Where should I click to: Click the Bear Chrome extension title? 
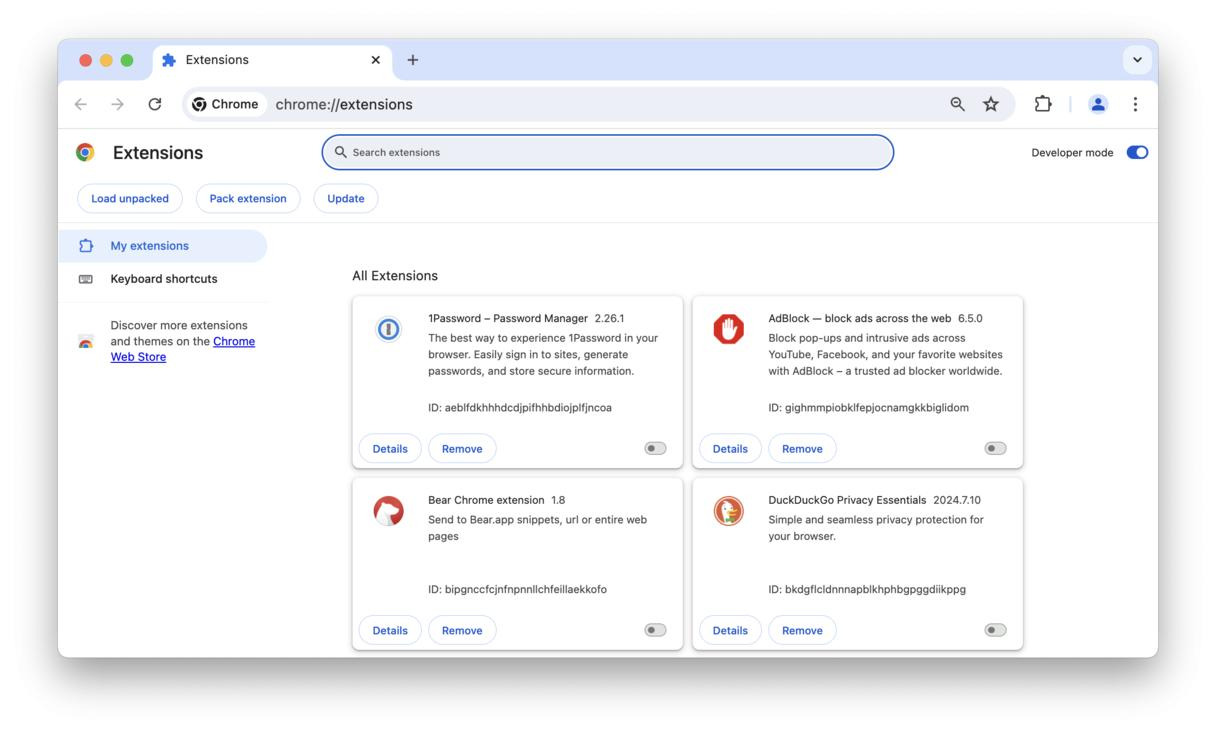[486, 500]
